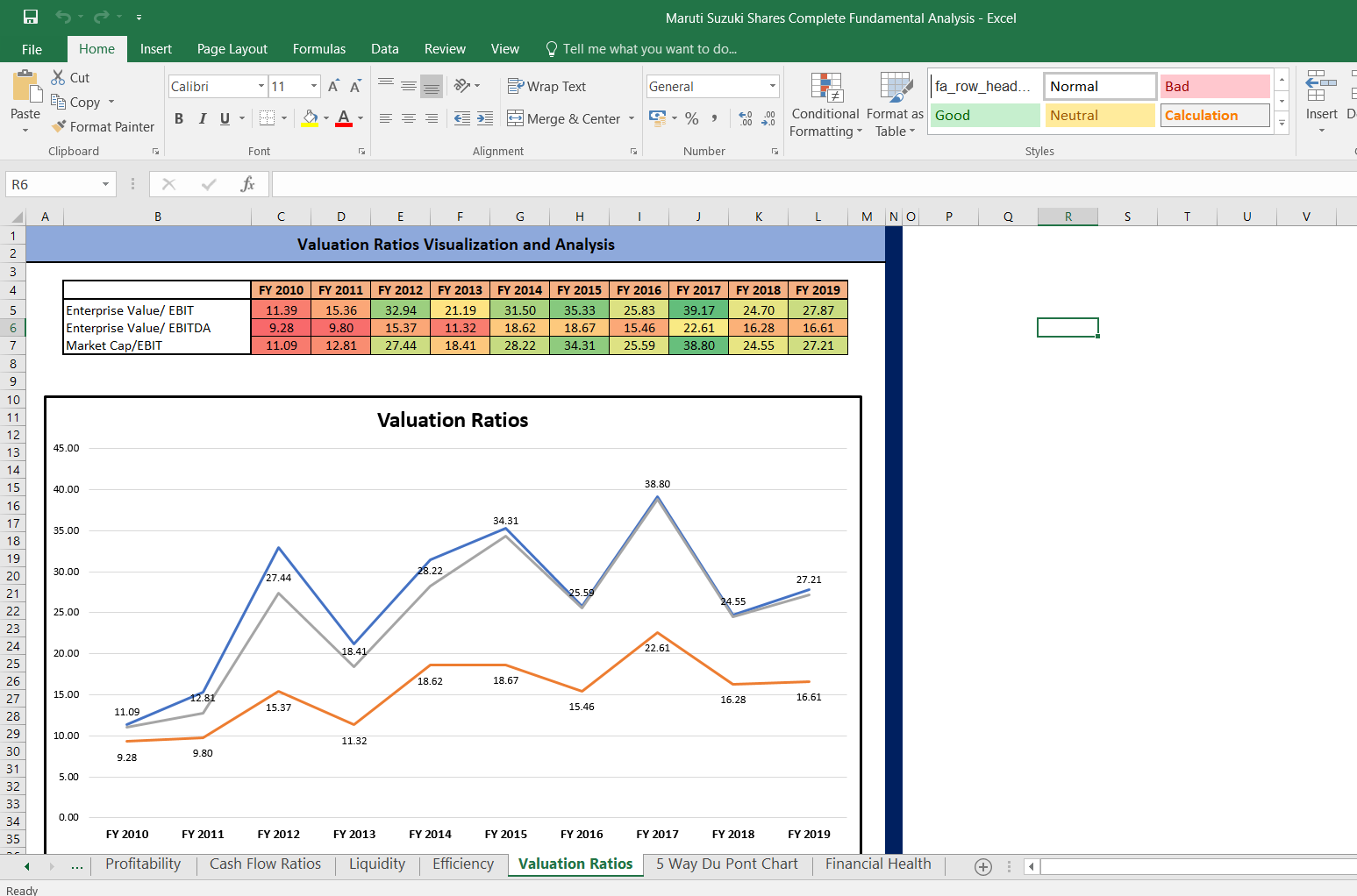Cut the selected cells
The image size is (1357, 896).
point(70,78)
